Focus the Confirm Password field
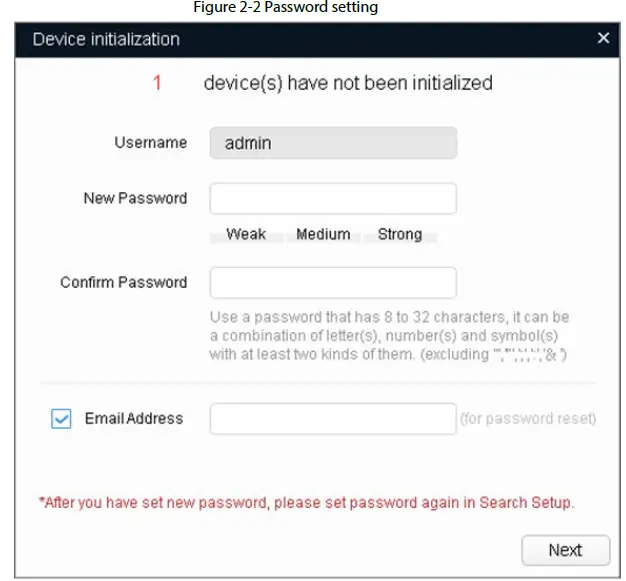This screenshot has width=626, height=581. click(332, 282)
